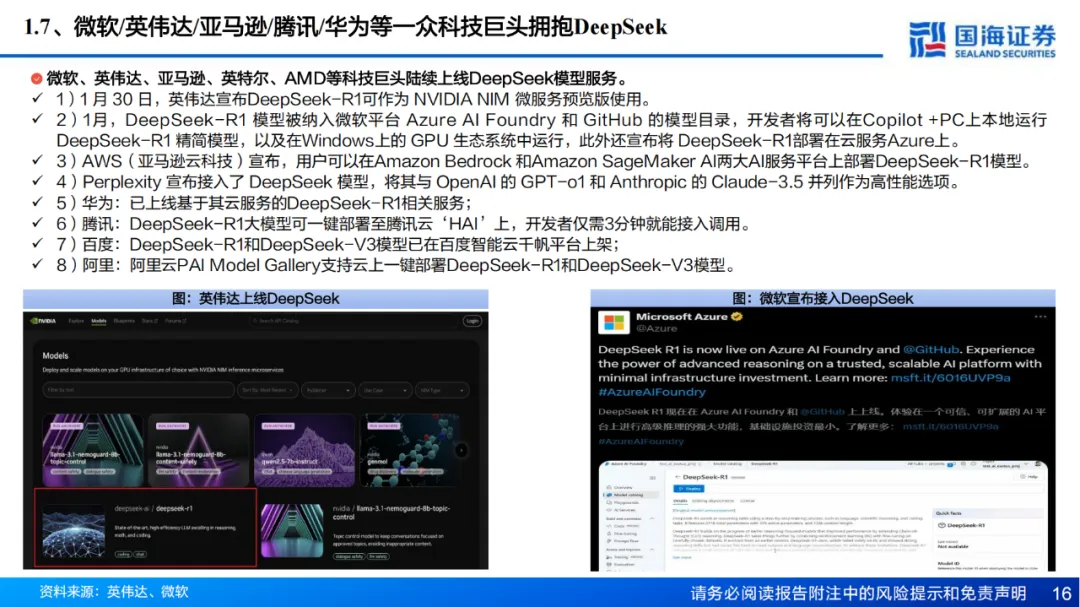This screenshot has height=607, width=1080.
Task: Open the @GitHub mention in the translated tweet
Action: click(822, 412)
